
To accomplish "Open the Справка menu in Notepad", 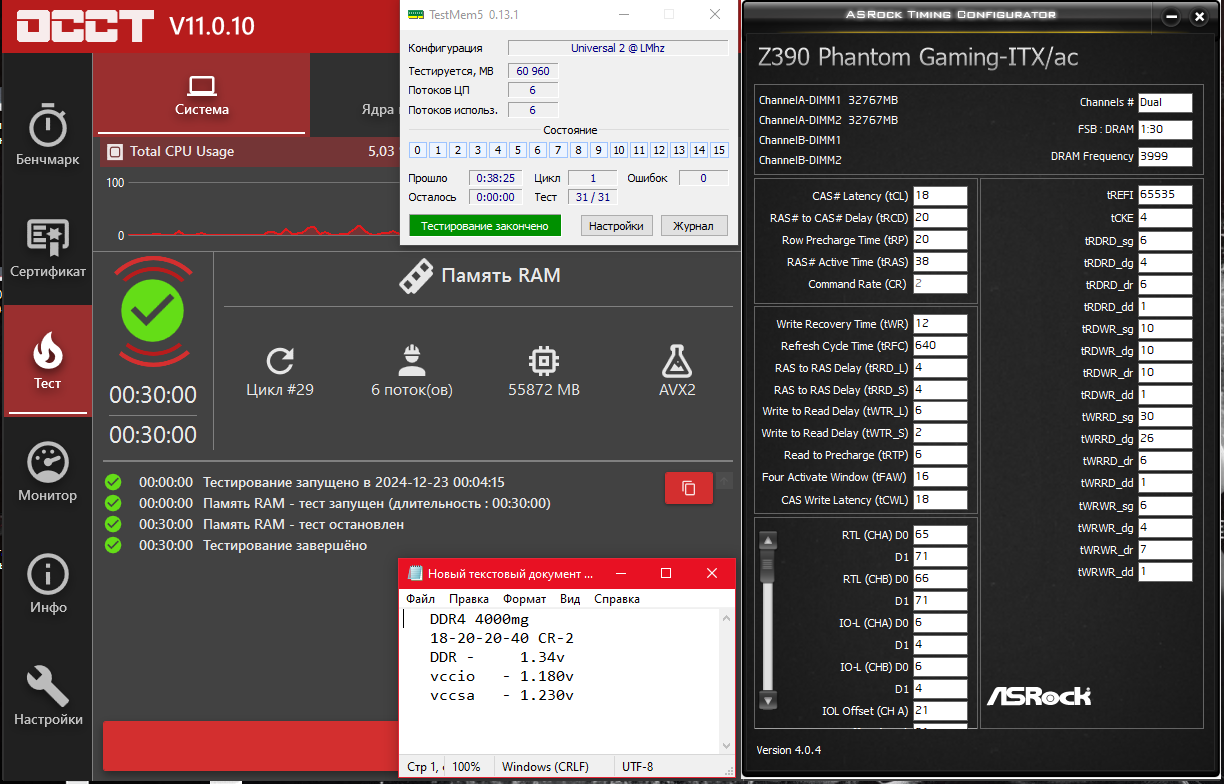I will (x=617, y=599).
